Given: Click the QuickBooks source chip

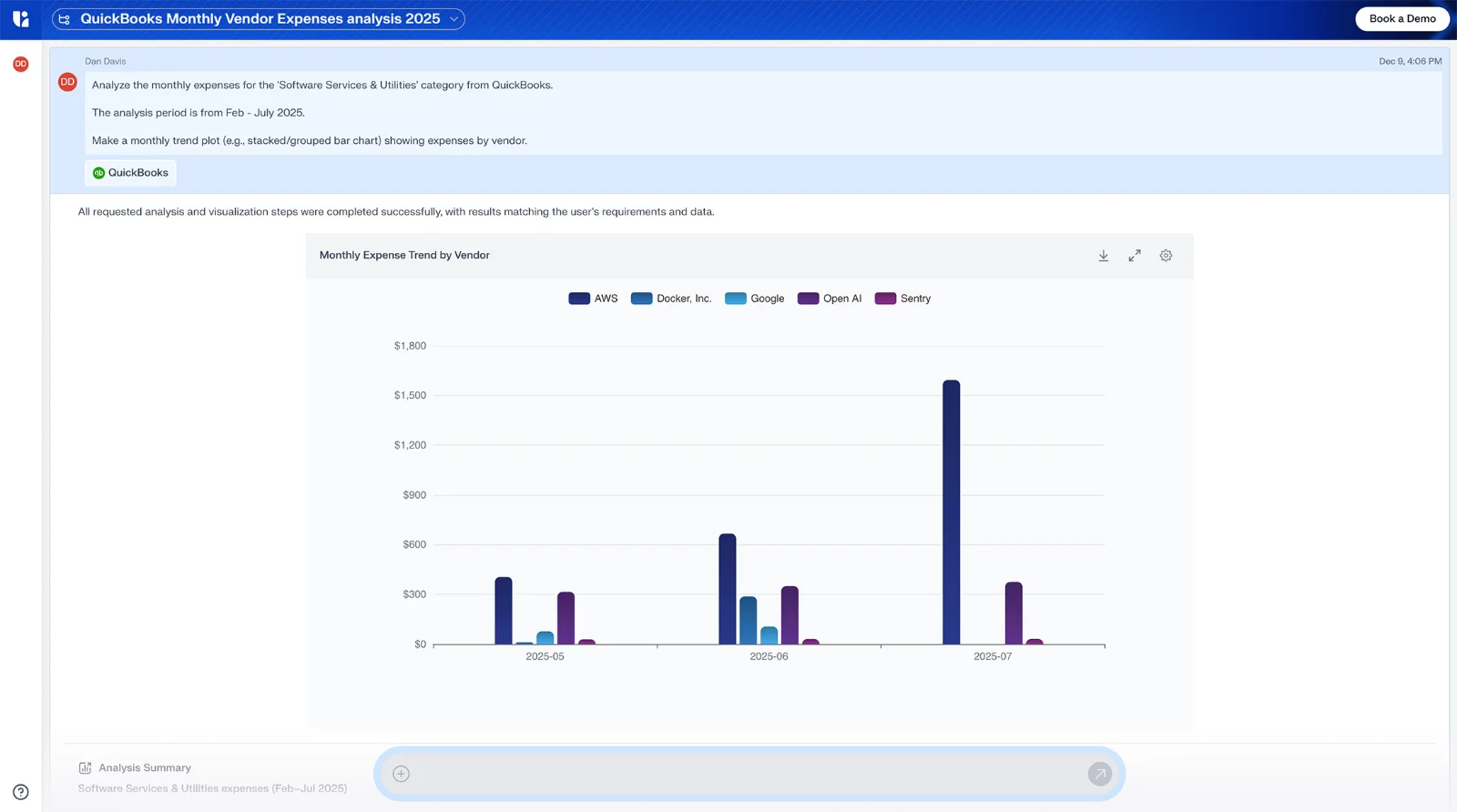Looking at the screenshot, I should tap(130, 173).
